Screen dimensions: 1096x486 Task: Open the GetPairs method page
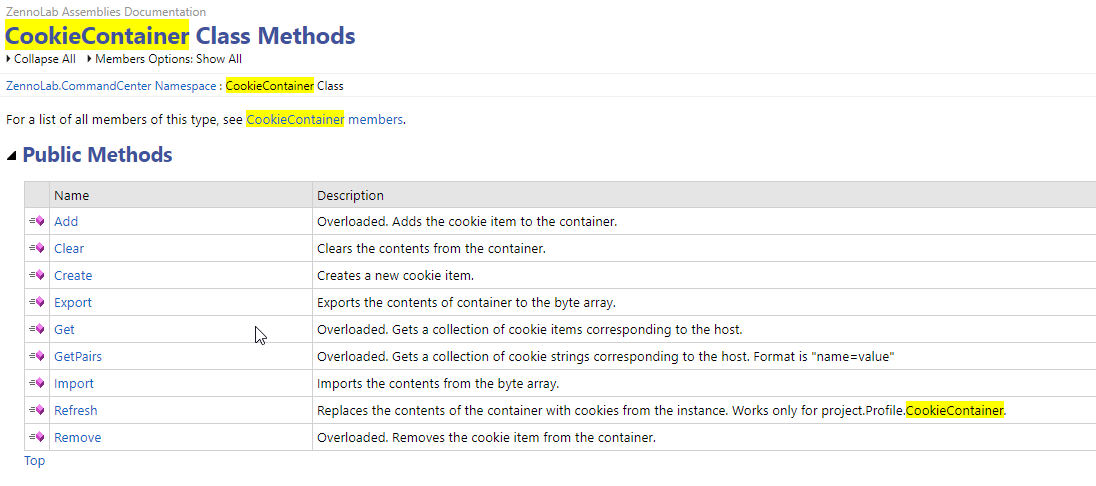(78, 356)
